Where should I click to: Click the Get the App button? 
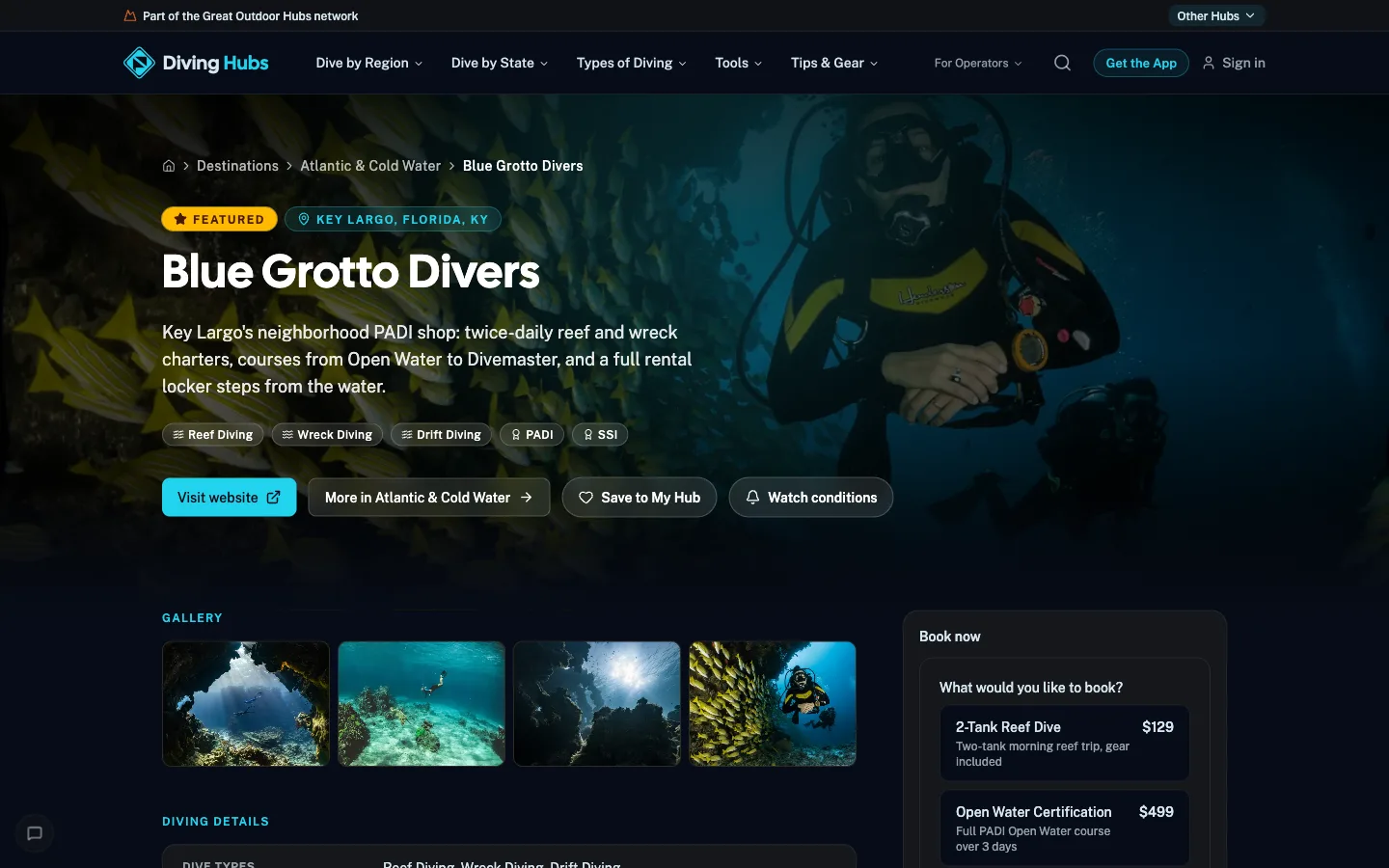pyautogui.click(x=1141, y=63)
